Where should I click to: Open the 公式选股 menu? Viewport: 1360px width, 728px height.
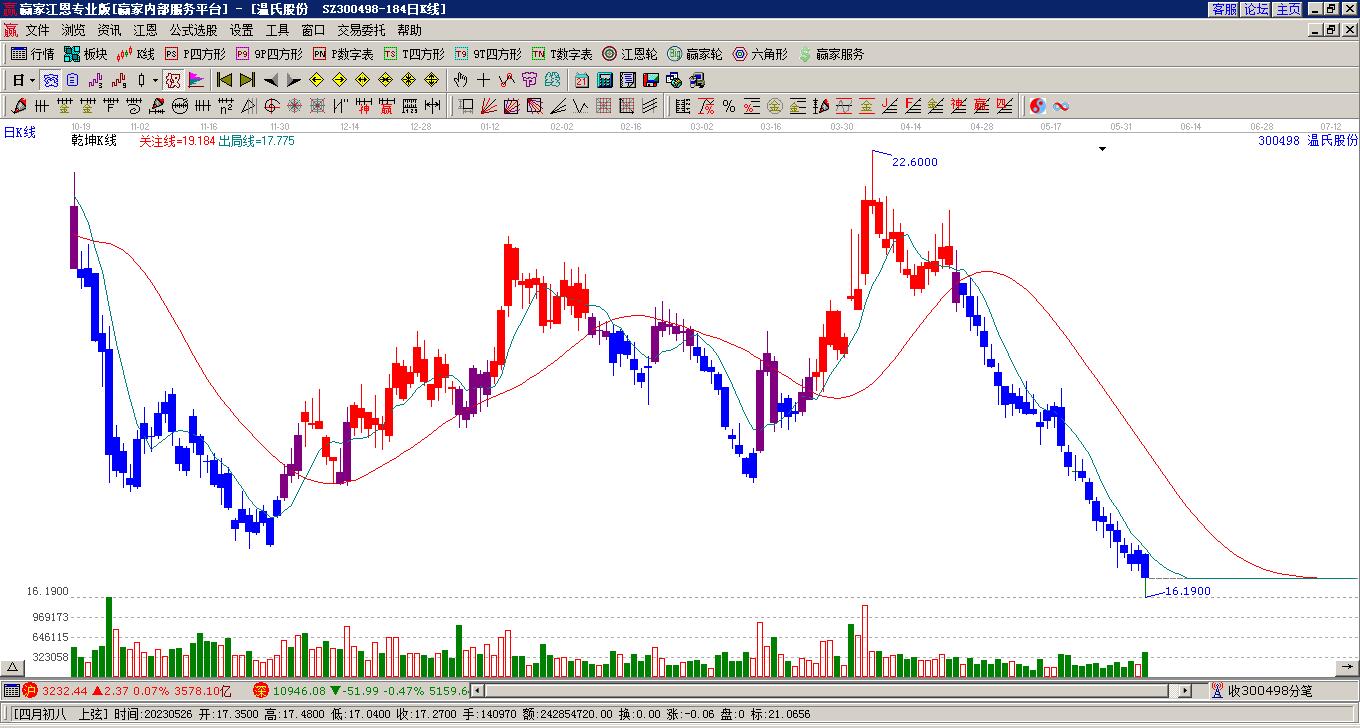tap(193, 31)
